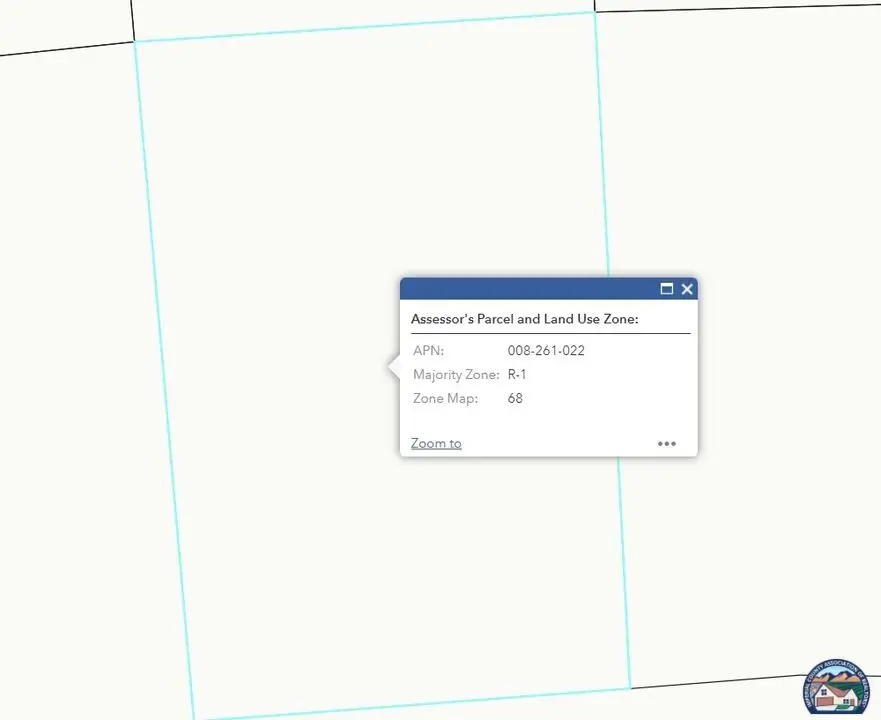Image resolution: width=881 pixels, height=720 pixels.
Task: Click the Zone Map field label
Action: point(445,399)
